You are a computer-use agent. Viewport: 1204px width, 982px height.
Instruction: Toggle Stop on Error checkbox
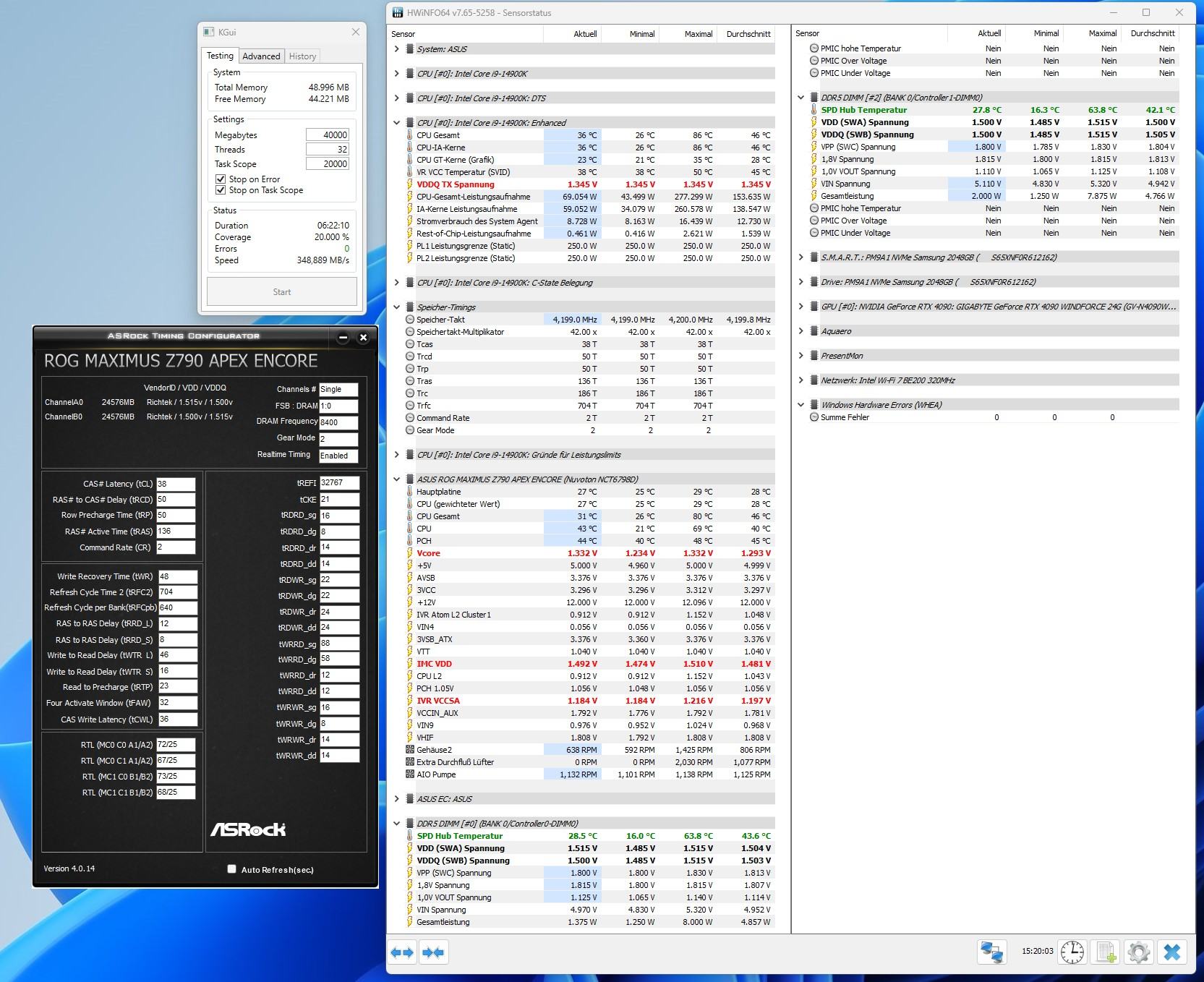click(x=221, y=179)
